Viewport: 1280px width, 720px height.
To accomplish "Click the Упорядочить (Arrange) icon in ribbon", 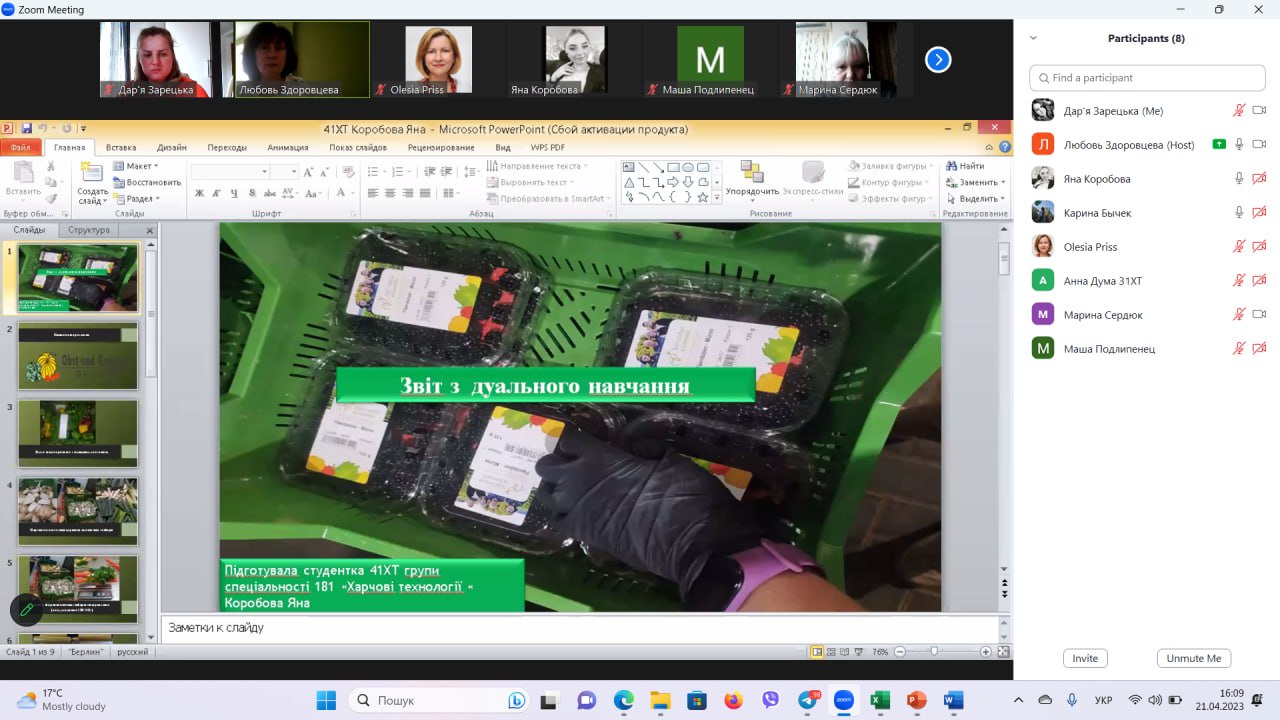I will [752, 178].
